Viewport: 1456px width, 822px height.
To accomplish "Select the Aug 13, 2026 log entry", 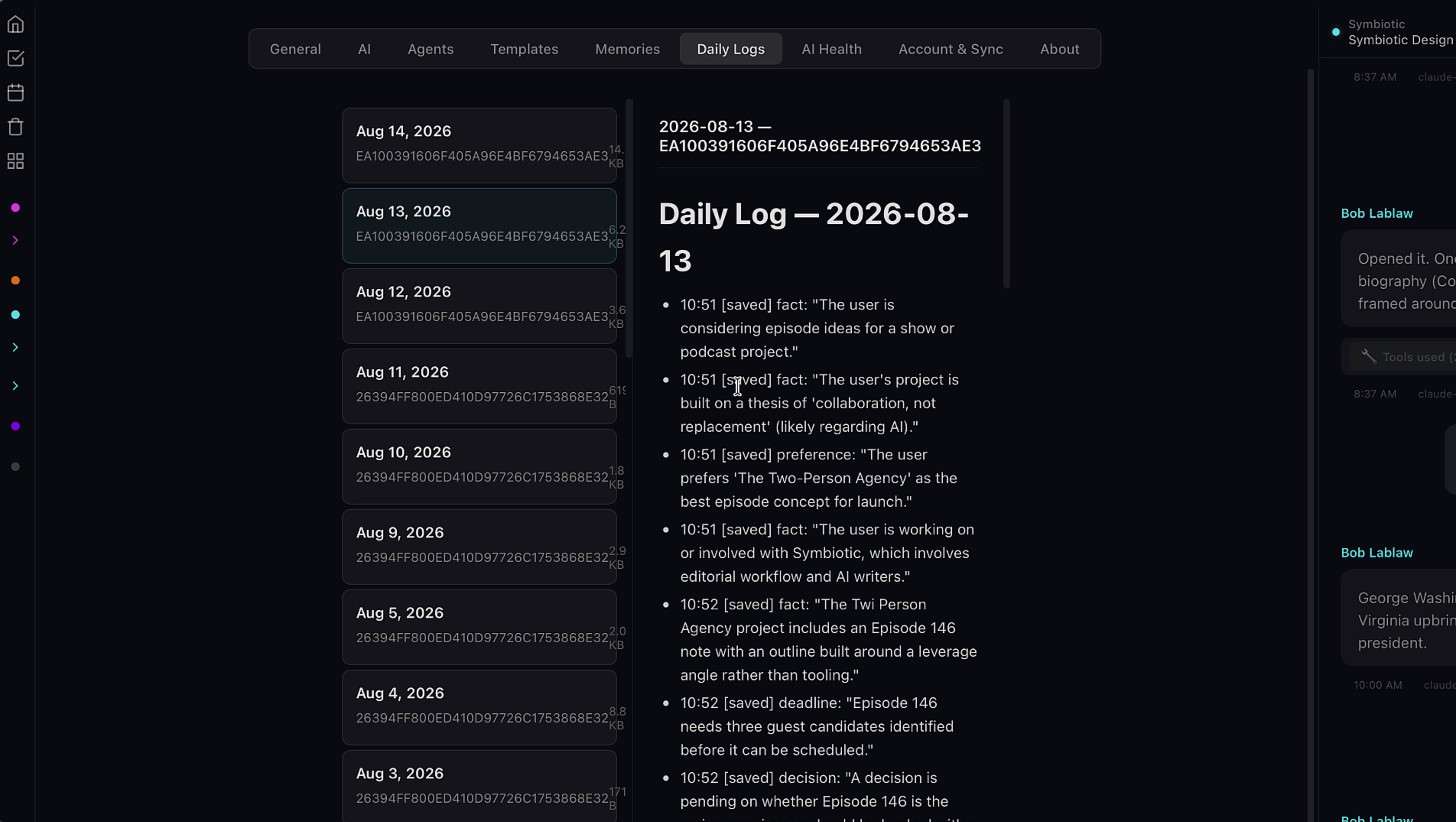I will (x=479, y=226).
